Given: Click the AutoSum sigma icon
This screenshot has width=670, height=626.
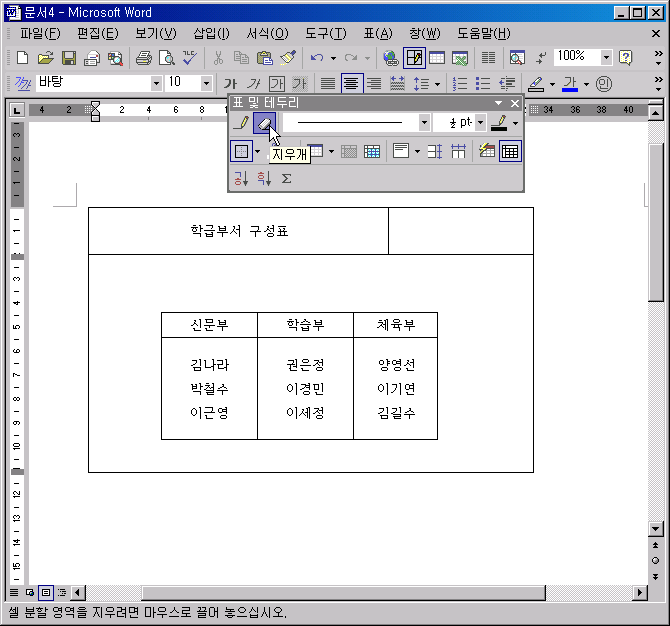Looking at the screenshot, I should pyautogui.click(x=286, y=178).
